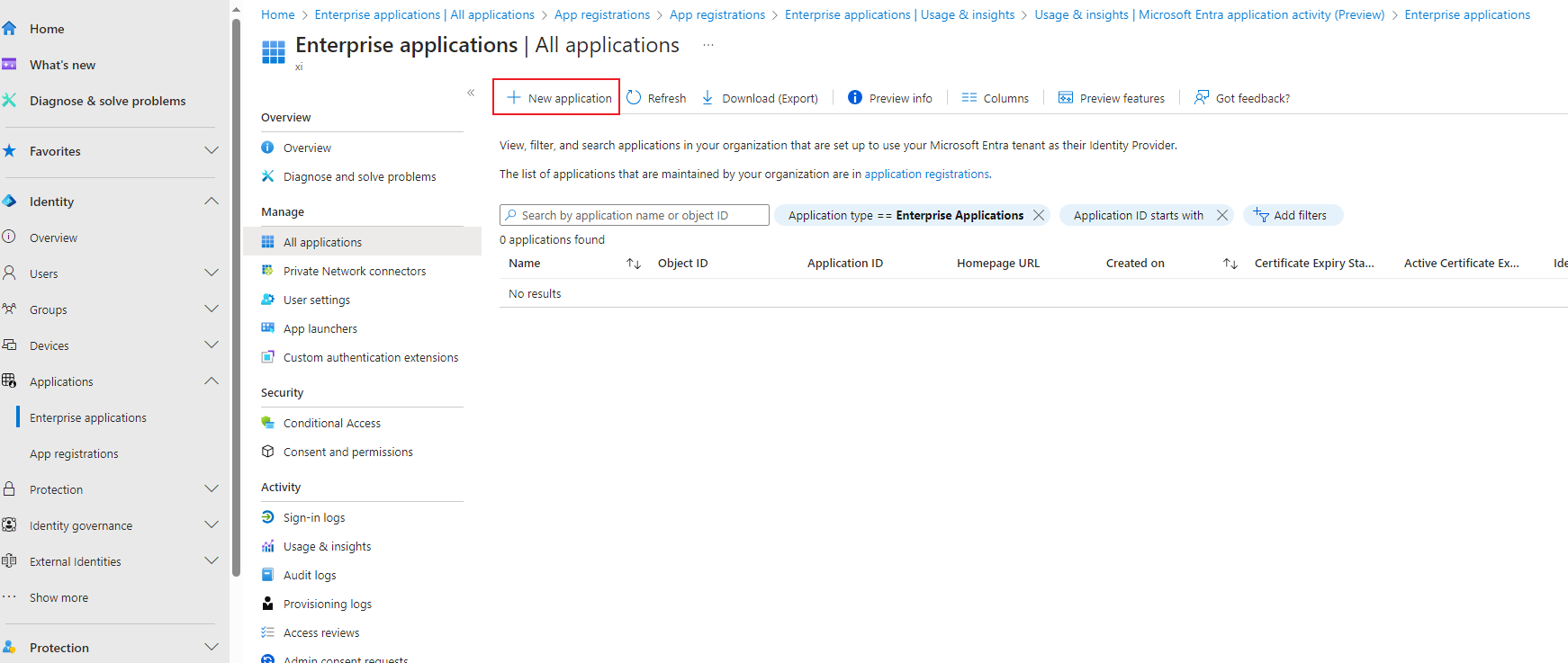Viewport: 1568px width, 663px height.
Task: Click the Preview features icon
Action: (x=1066, y=97)
